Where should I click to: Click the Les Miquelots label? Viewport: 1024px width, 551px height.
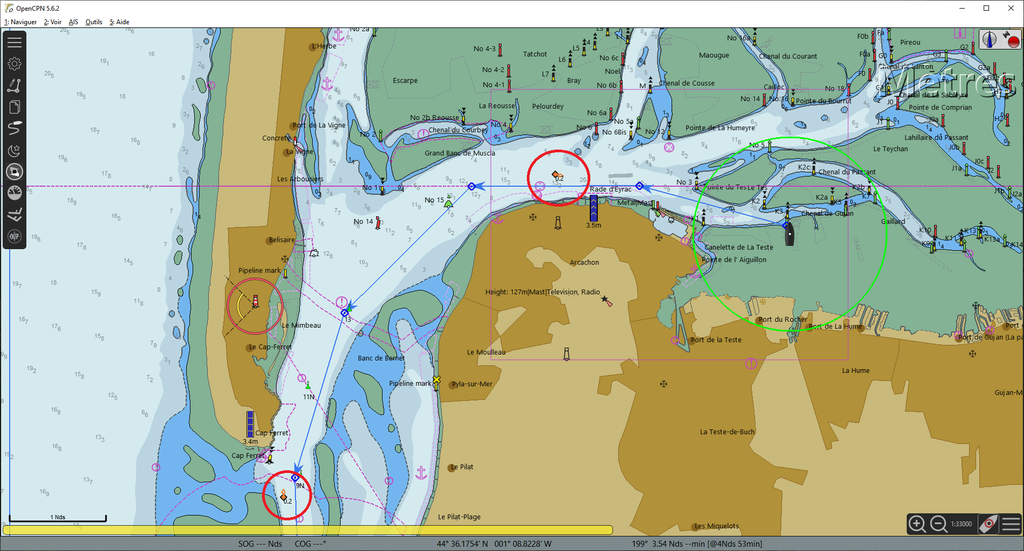[x=716, y=526]
